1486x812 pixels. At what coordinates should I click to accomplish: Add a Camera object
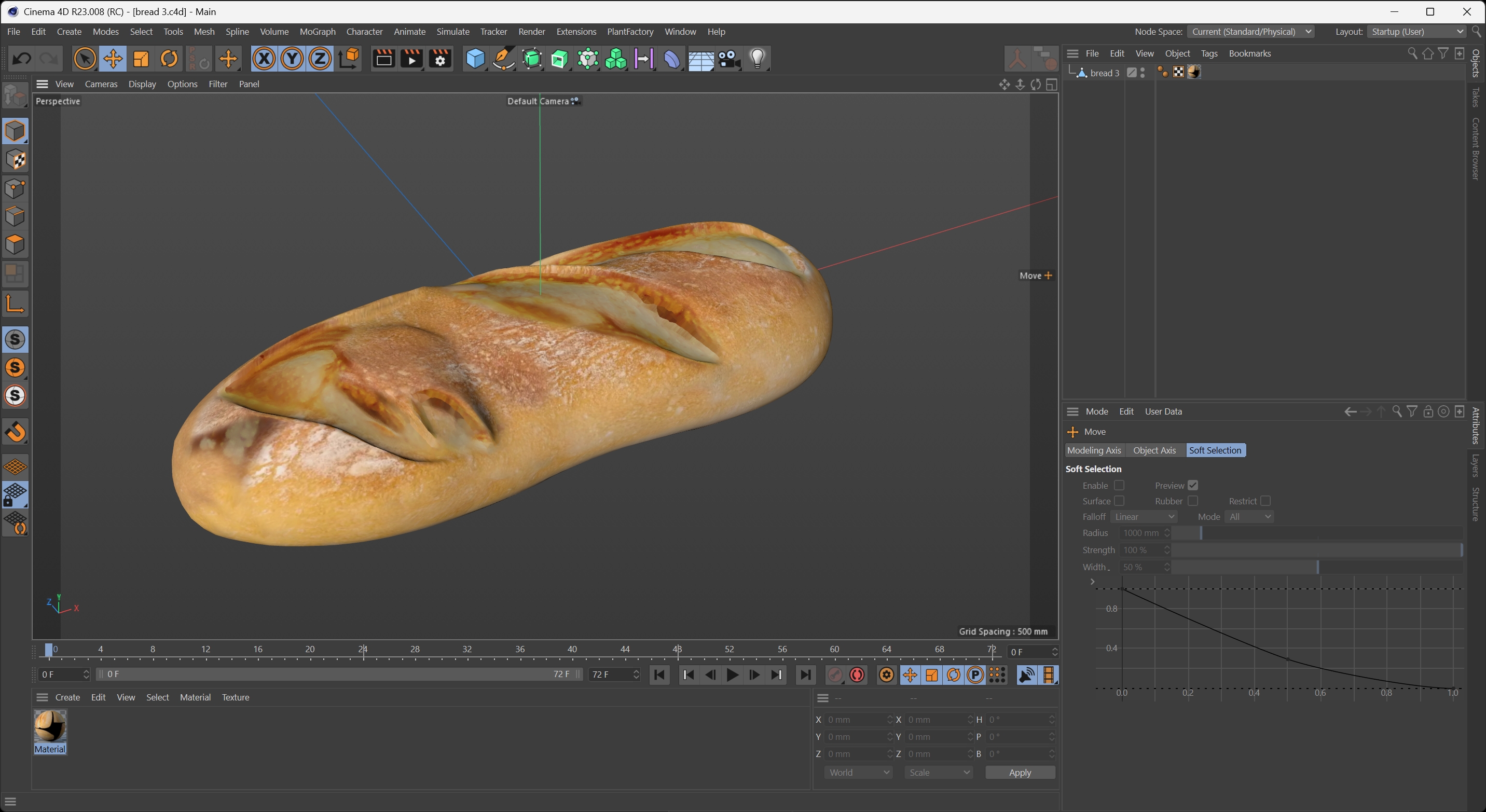pyautogui.click(x=729, y=59)
